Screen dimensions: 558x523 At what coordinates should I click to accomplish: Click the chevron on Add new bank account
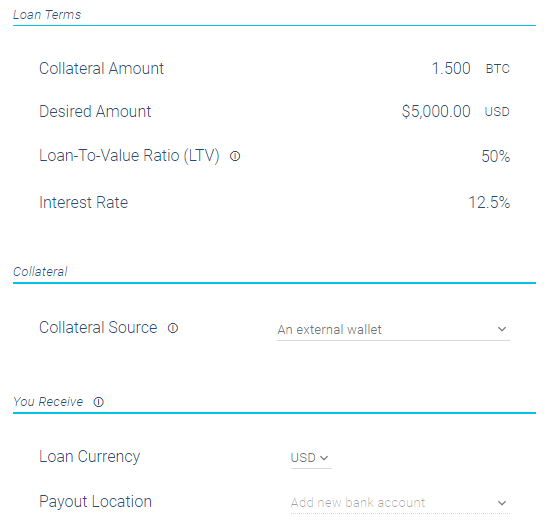502,503
